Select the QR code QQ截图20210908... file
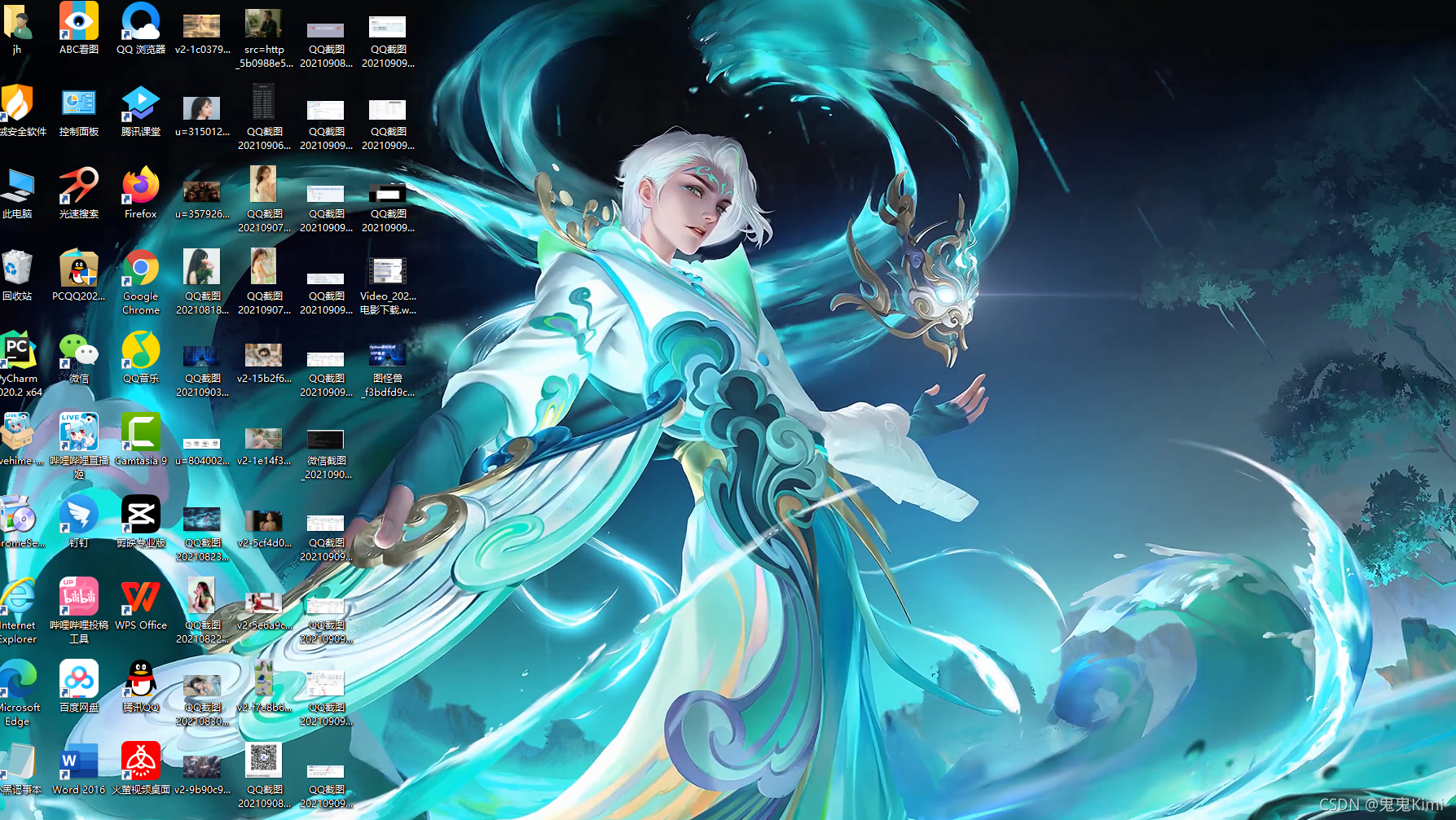This screenshot has width=1456, height=820. click(265, 775)
